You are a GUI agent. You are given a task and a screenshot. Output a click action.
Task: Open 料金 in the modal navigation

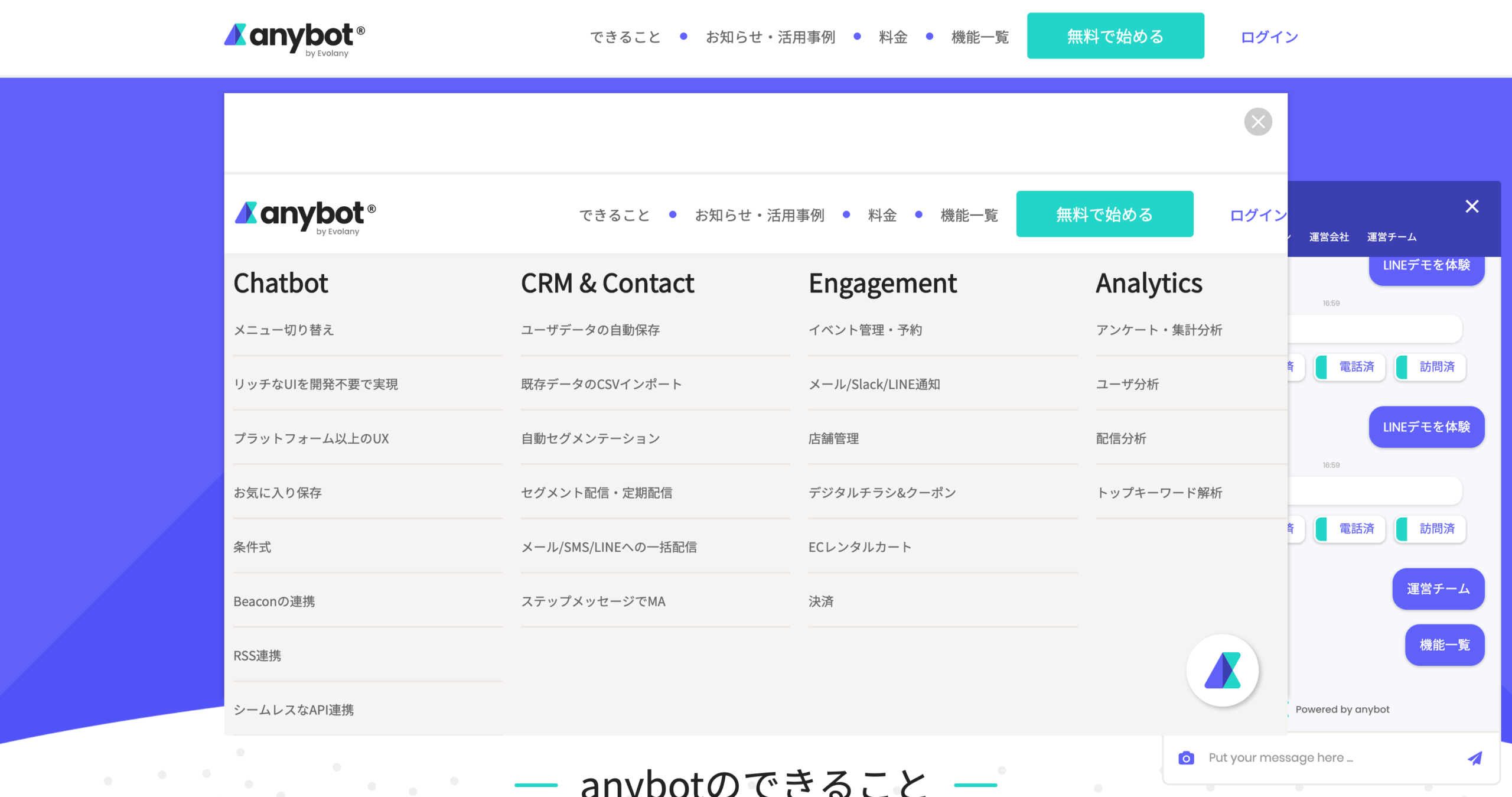(882, 215)
